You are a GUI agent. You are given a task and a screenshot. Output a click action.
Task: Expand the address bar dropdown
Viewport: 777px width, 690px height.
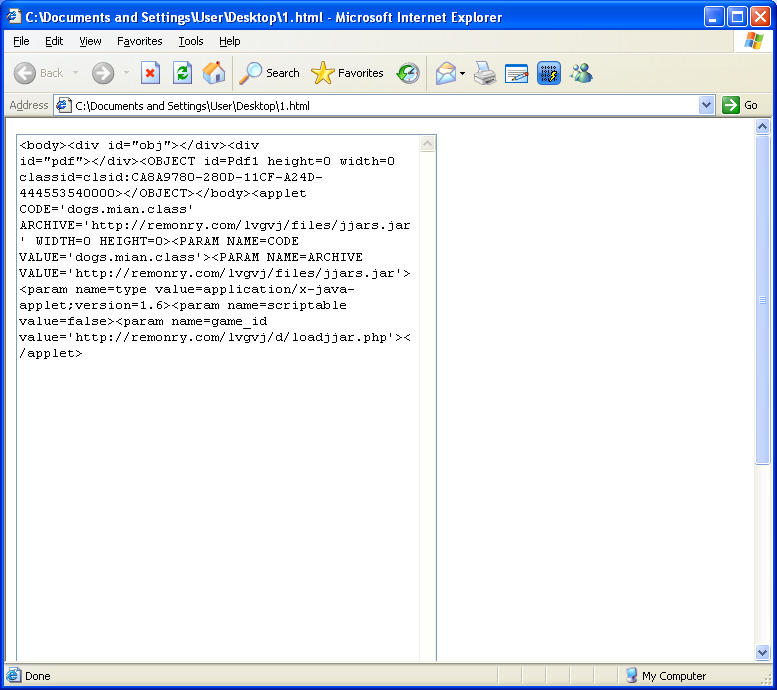pyautogui.click(x=707, y=105)
